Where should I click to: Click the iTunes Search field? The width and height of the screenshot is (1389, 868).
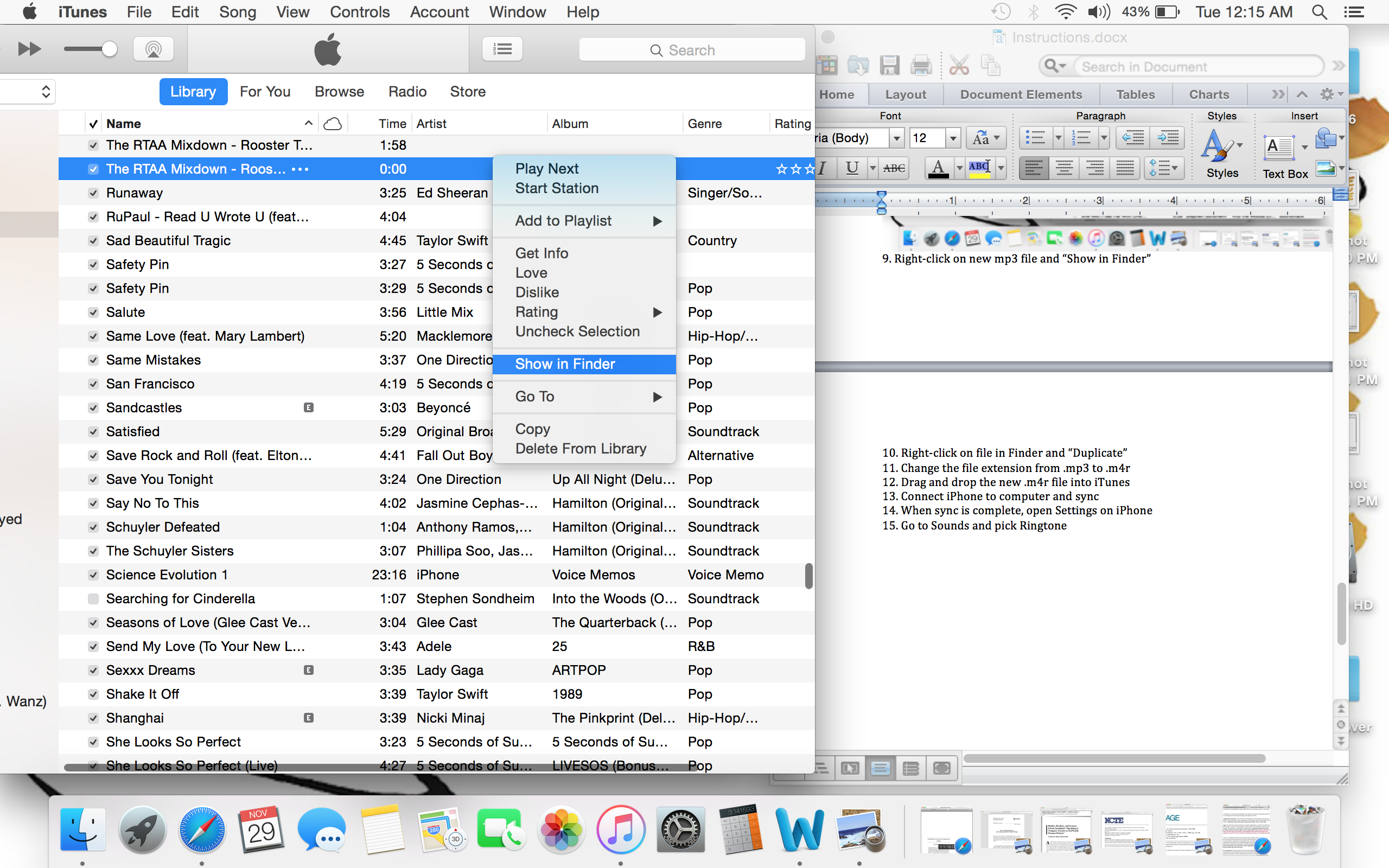692,50
